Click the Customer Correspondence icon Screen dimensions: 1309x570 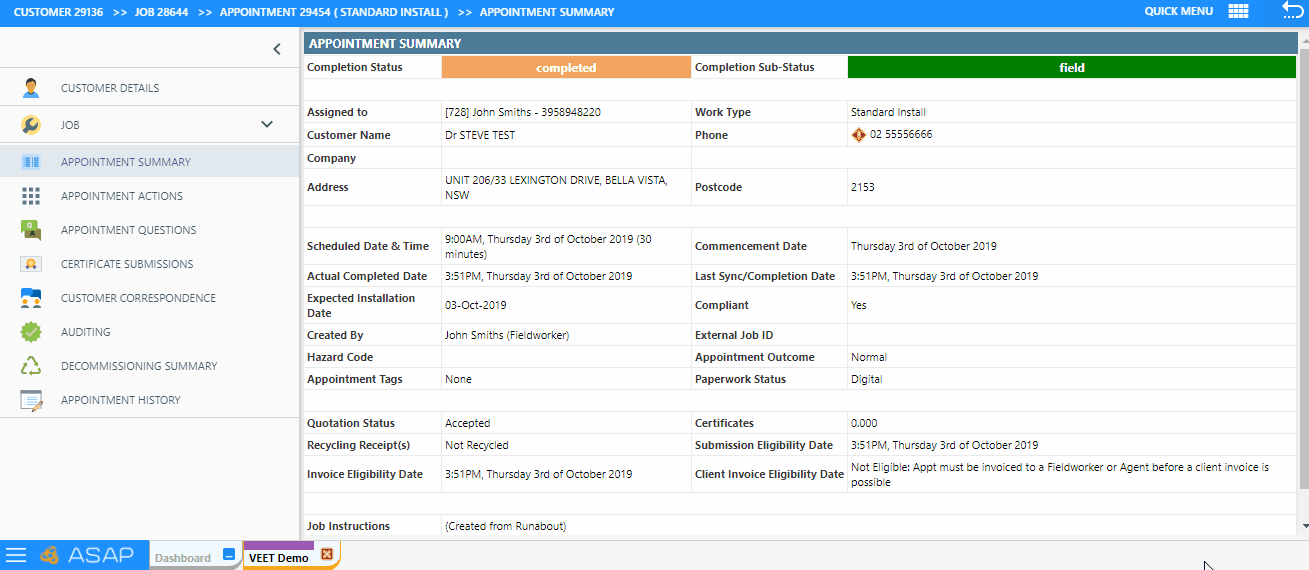pyautogui.click(x=31, y=298)
